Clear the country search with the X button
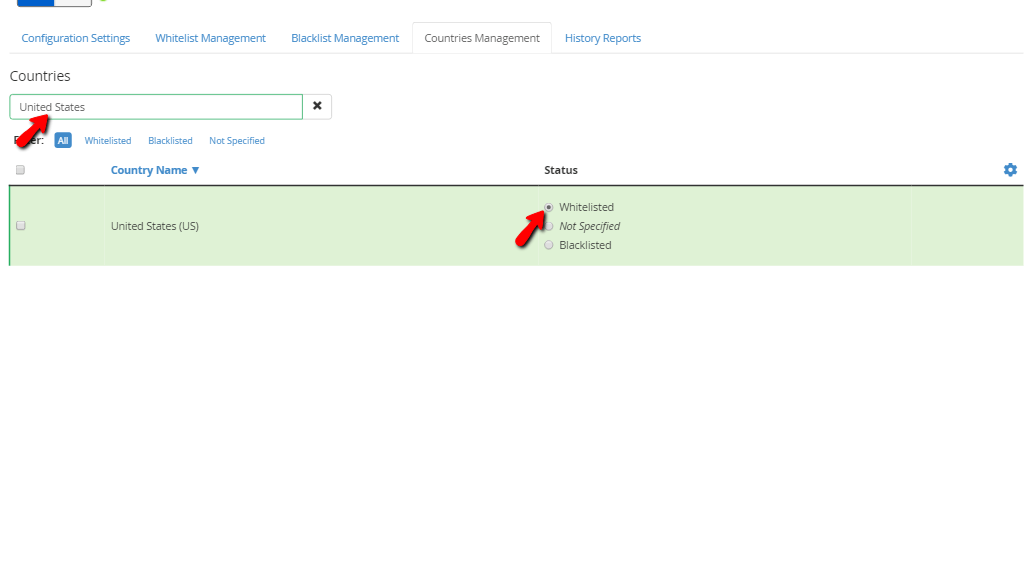1024x576 pixels. [x=317, y=106]
